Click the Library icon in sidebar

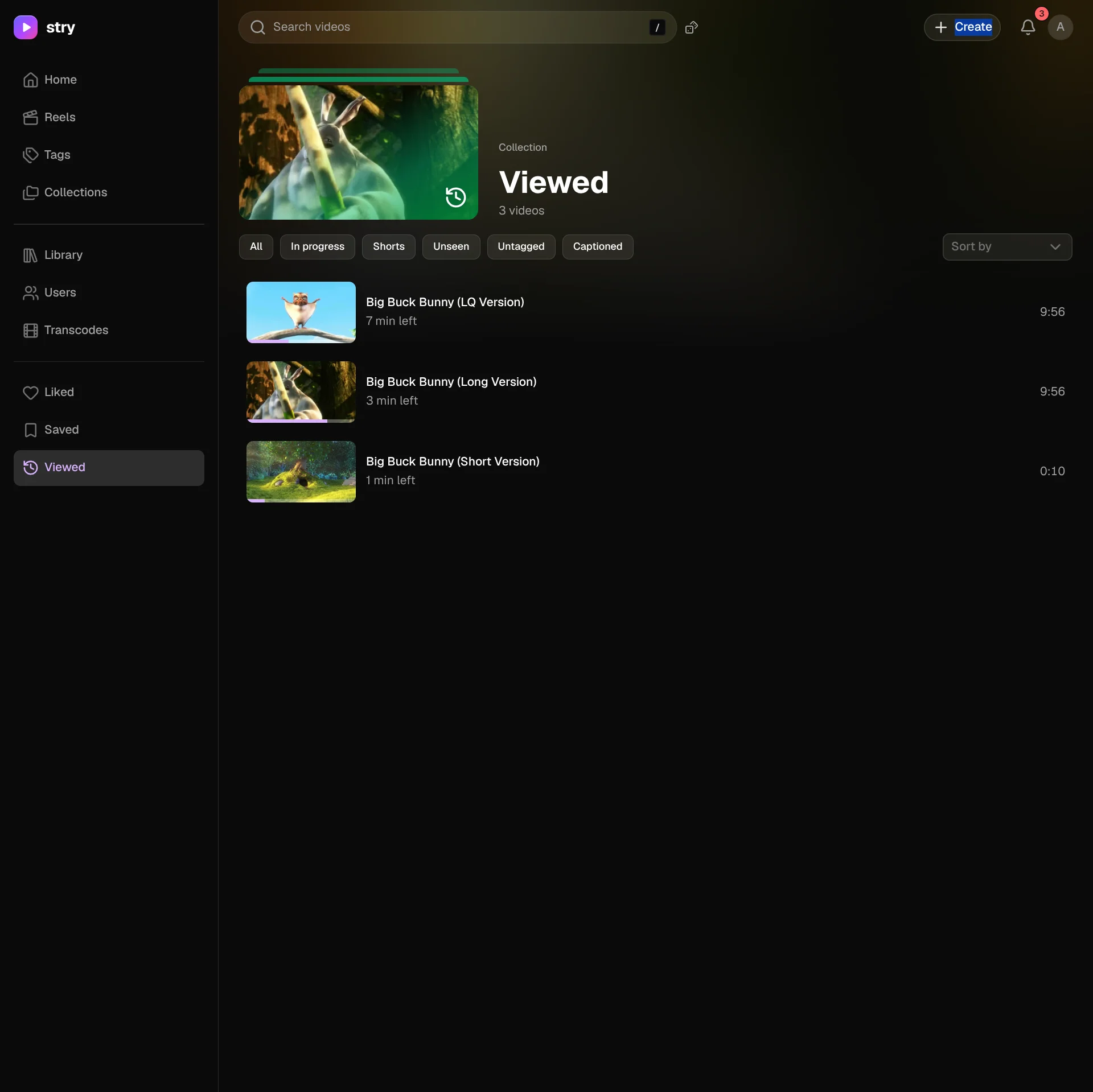(x=30, y=256)
